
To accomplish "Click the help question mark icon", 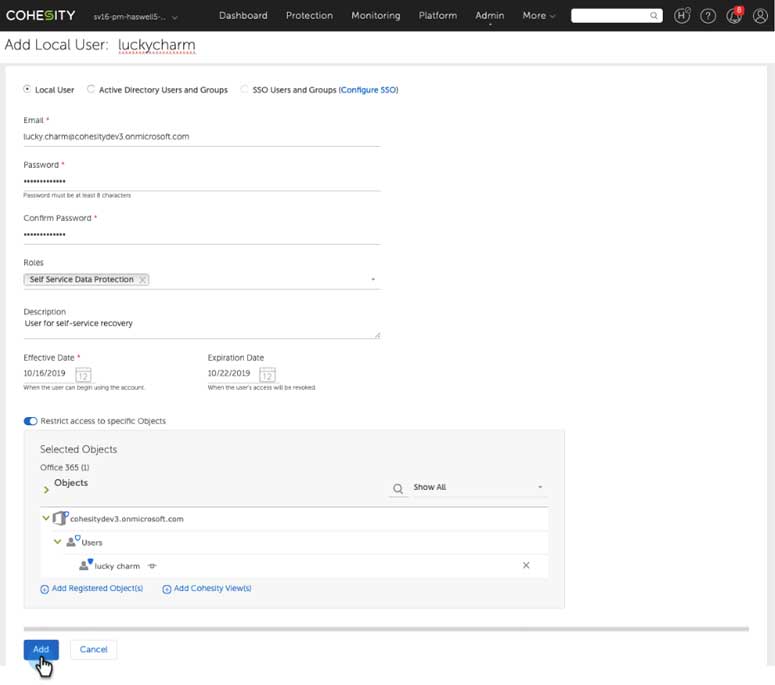I will pyautogui.click(x=708, y=16).
